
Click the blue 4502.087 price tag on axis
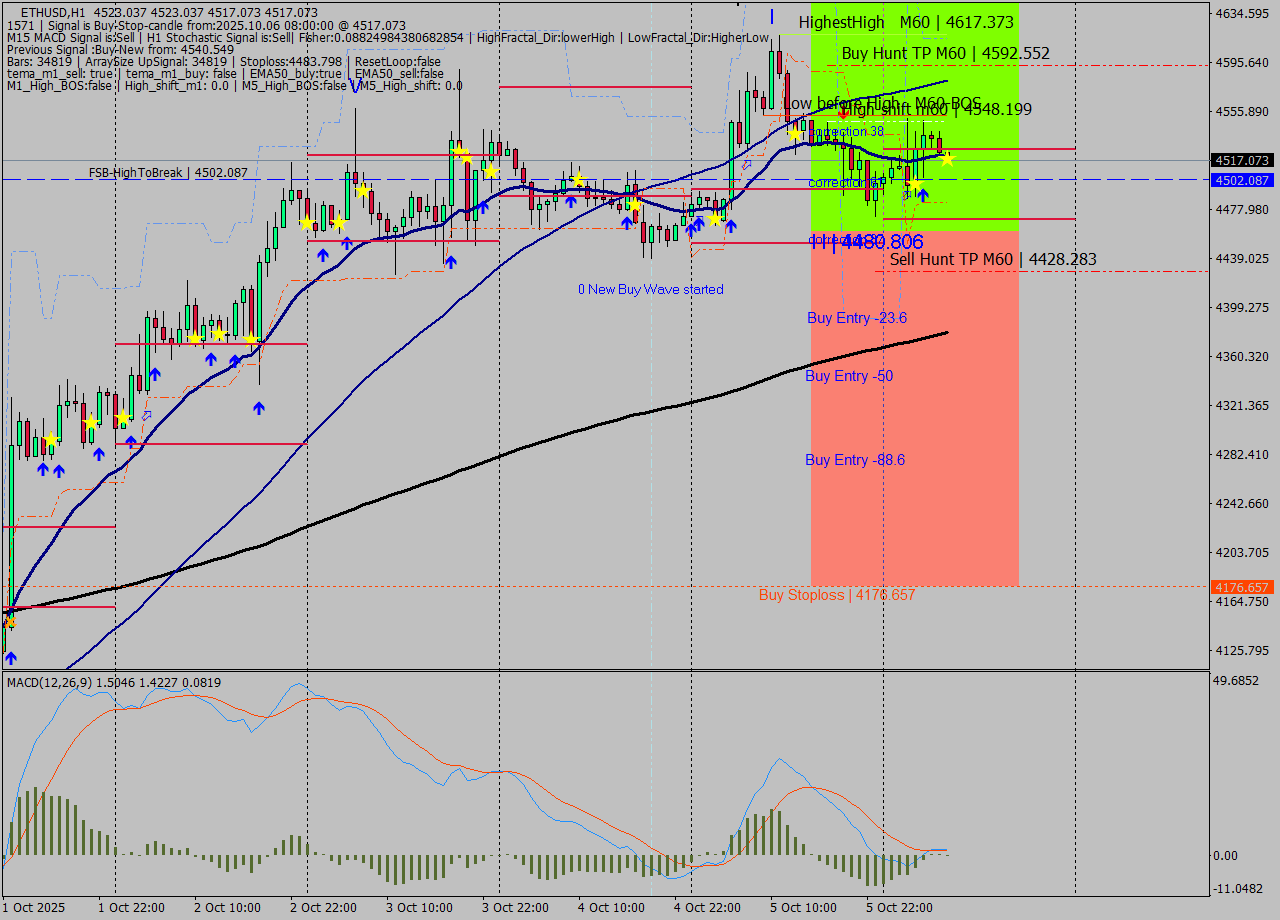(1241, 180)
